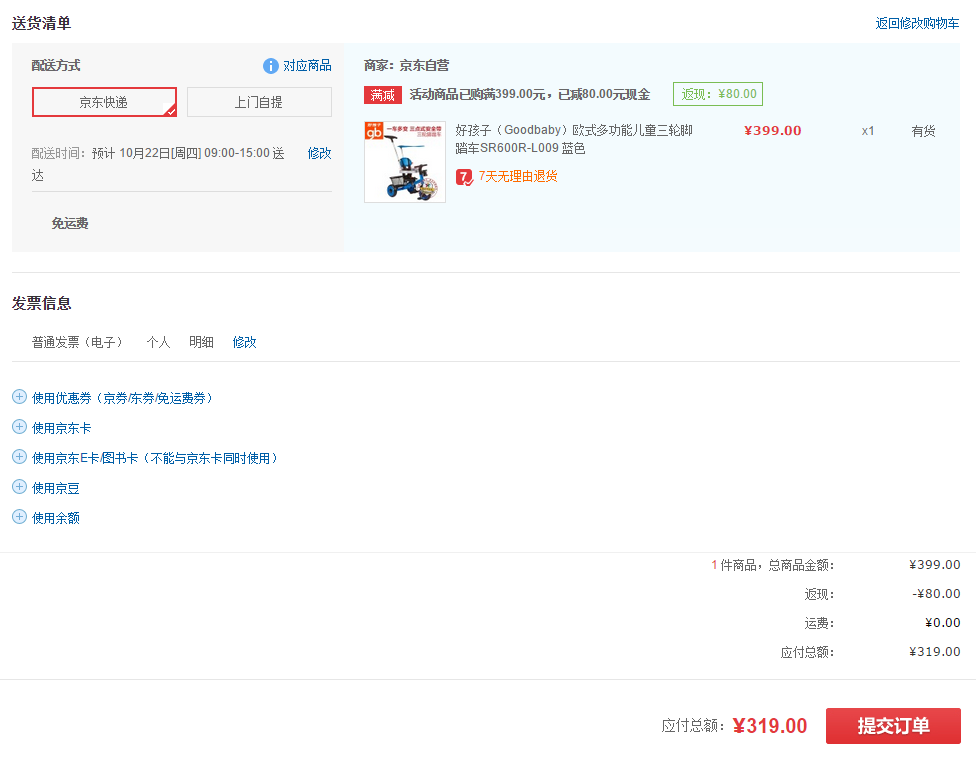Select 上门自提 pickup option
The height and width of the screenshot is (757, 976).
click(x=259, y=102)
